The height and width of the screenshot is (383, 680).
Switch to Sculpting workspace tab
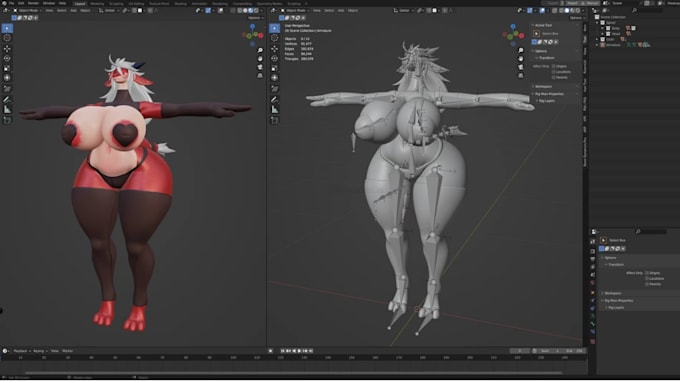[x=116, y=3]
